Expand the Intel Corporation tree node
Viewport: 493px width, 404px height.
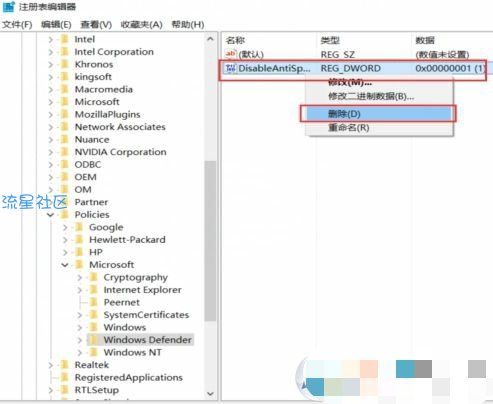(x=51, y=52)
